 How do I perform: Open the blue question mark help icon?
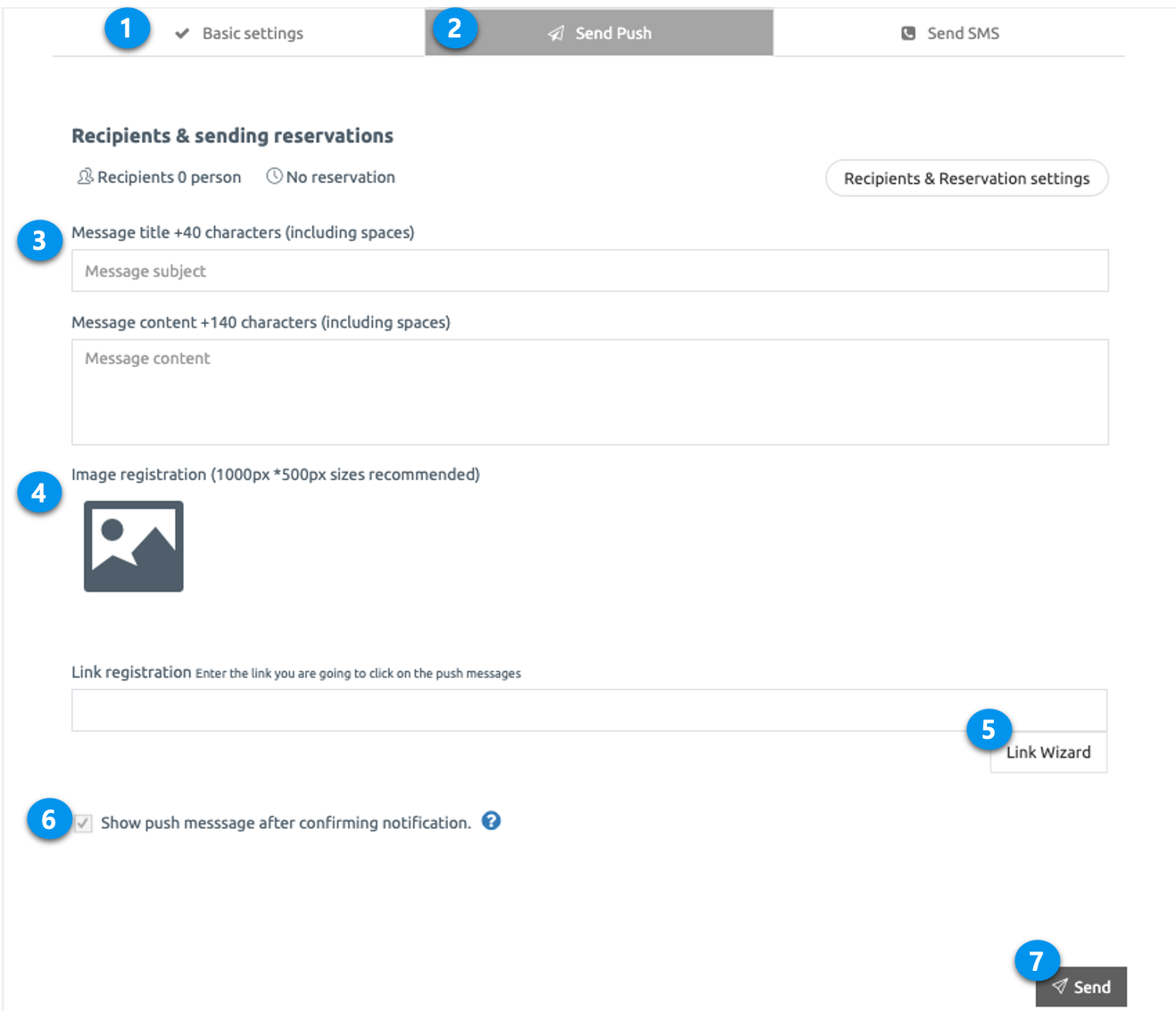[x=491, y=821]
